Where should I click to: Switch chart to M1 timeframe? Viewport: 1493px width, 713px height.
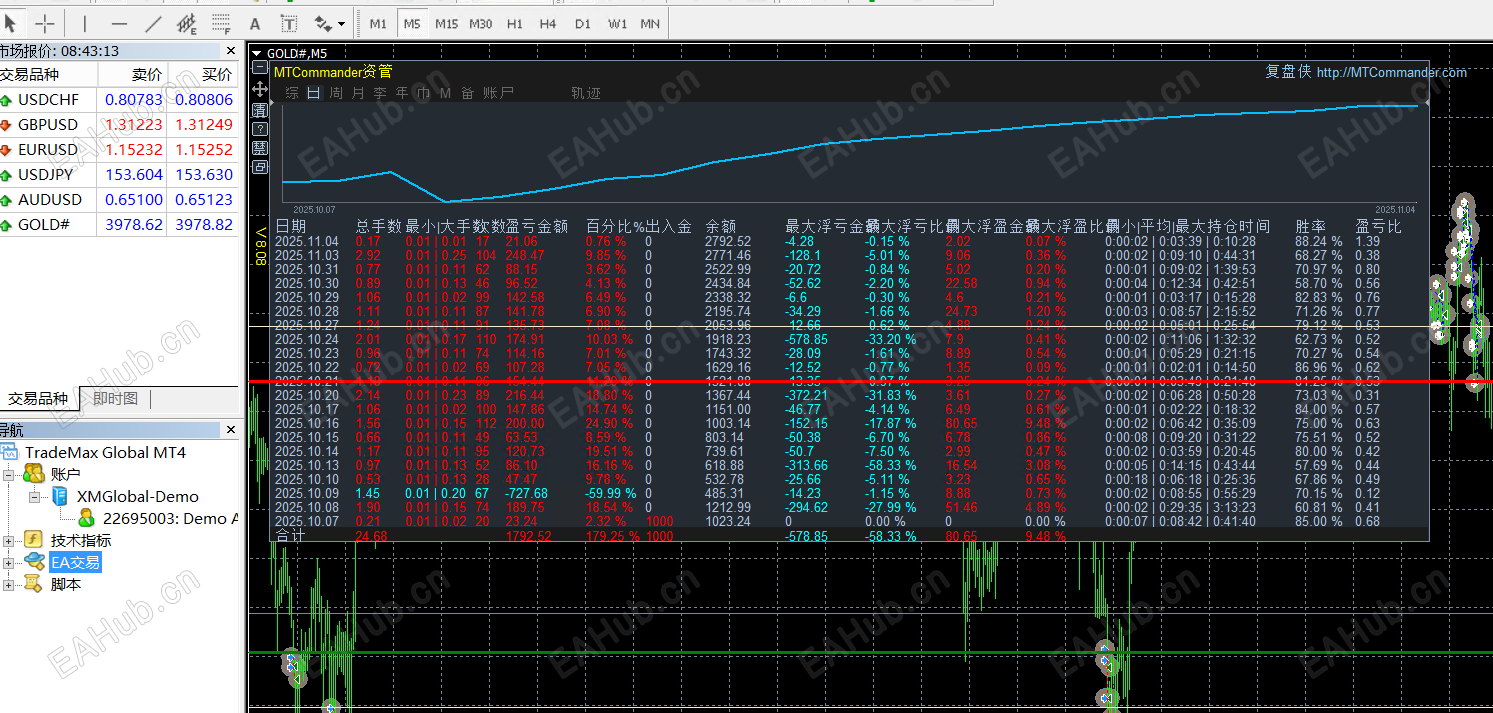coord(378,23)
